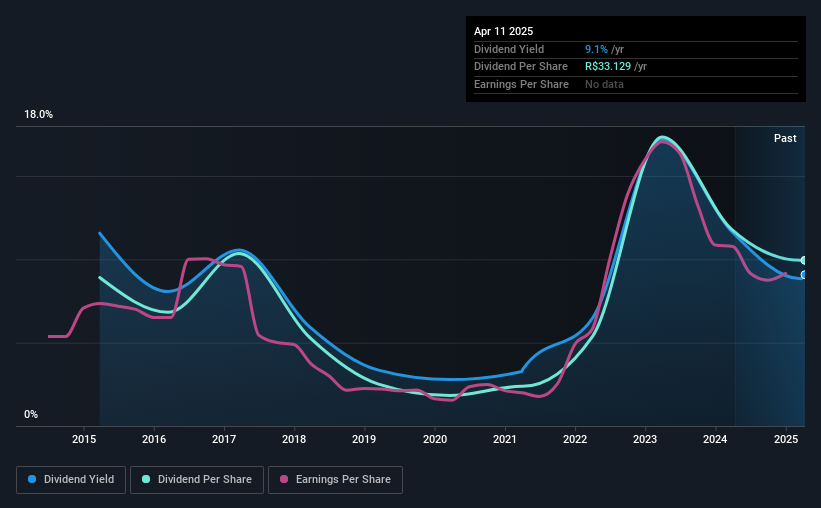Click the 2022 x-axis label
The width and height of the screenshot is (821, 508).
pyautogui.click(x=575, y=439)
